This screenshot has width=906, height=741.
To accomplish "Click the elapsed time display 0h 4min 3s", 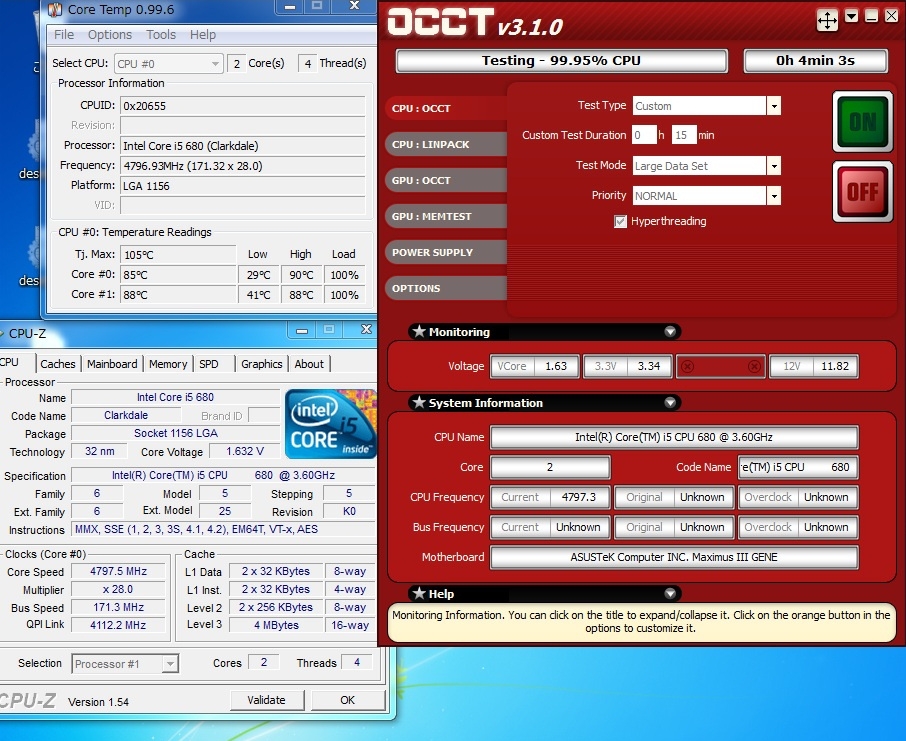I will pyautogui.click(x=815, y=61).
